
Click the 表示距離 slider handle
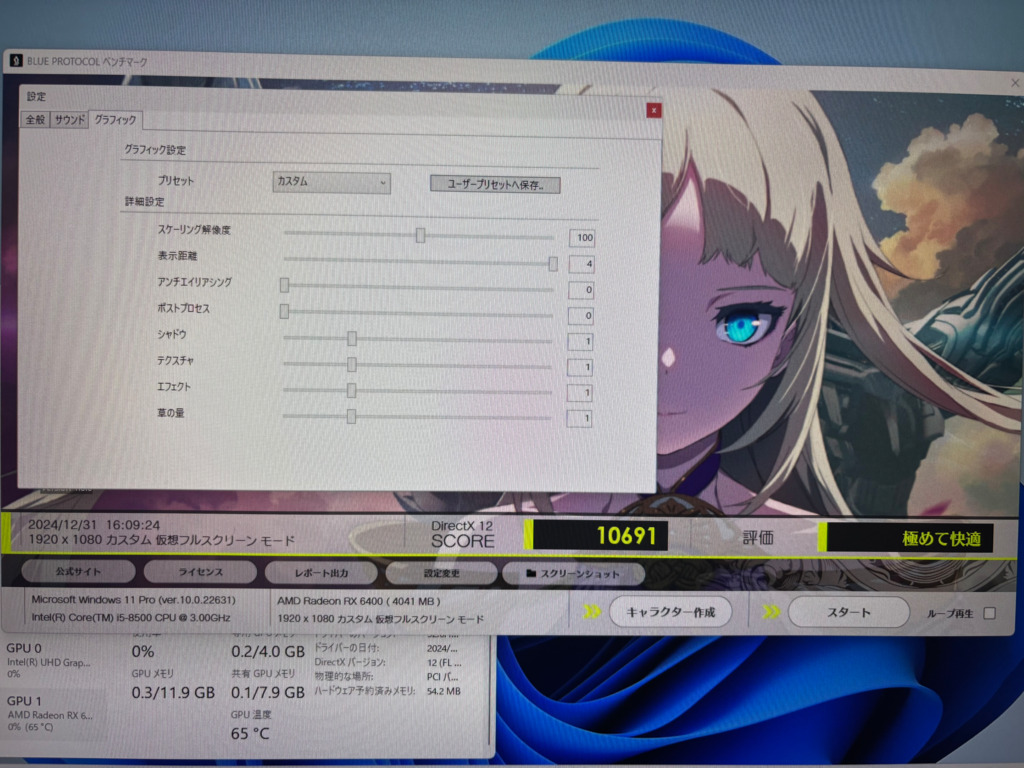click(x=553, y=263)
